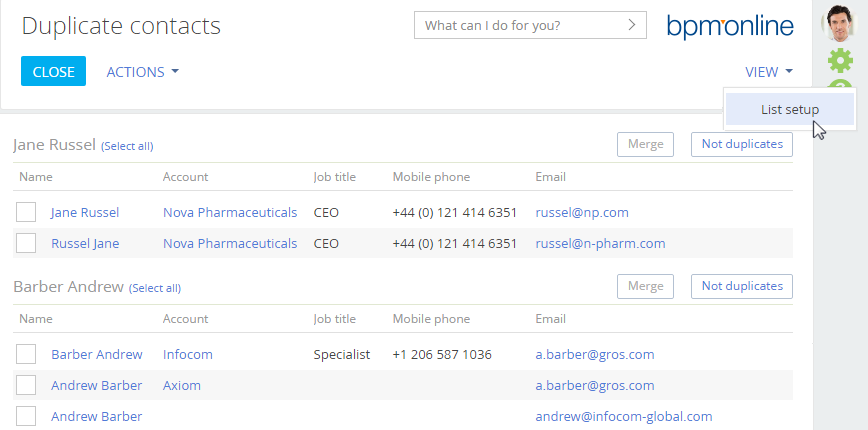Choose List setup from the menu

tap(789, 110)
